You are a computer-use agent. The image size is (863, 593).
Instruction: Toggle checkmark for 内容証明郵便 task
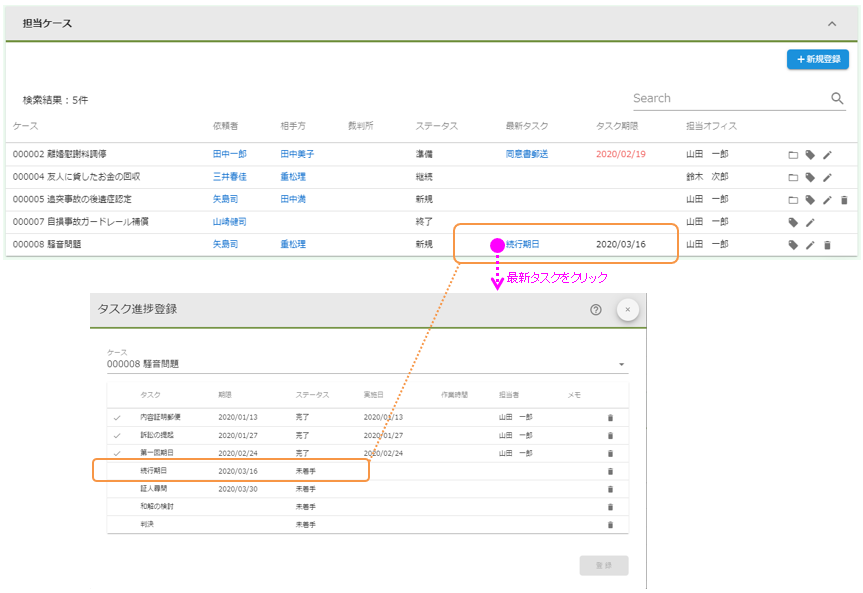[x=117, y=417]
